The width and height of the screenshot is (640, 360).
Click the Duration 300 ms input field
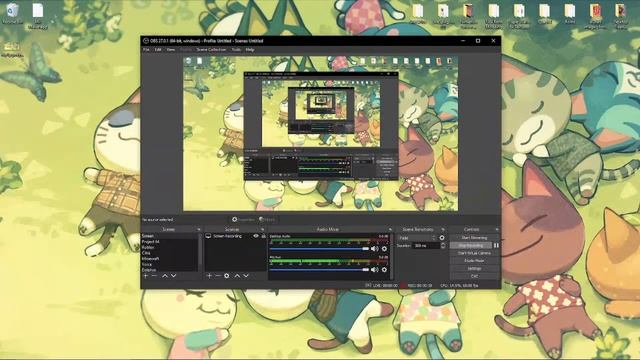pyautogui.click(x=426, y=245)
